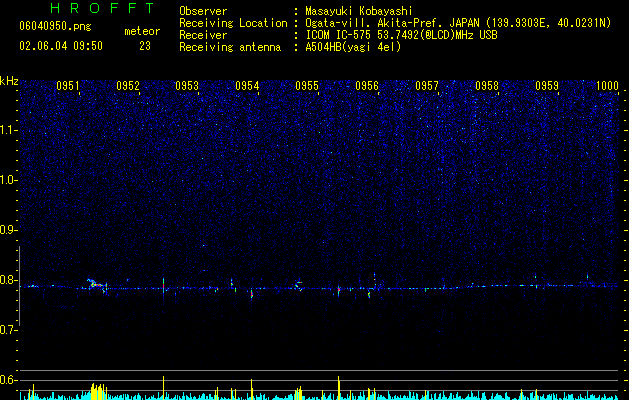Click the 0956 time marker
This screenshot has height=400, width=629.
(x=367, y=86)
